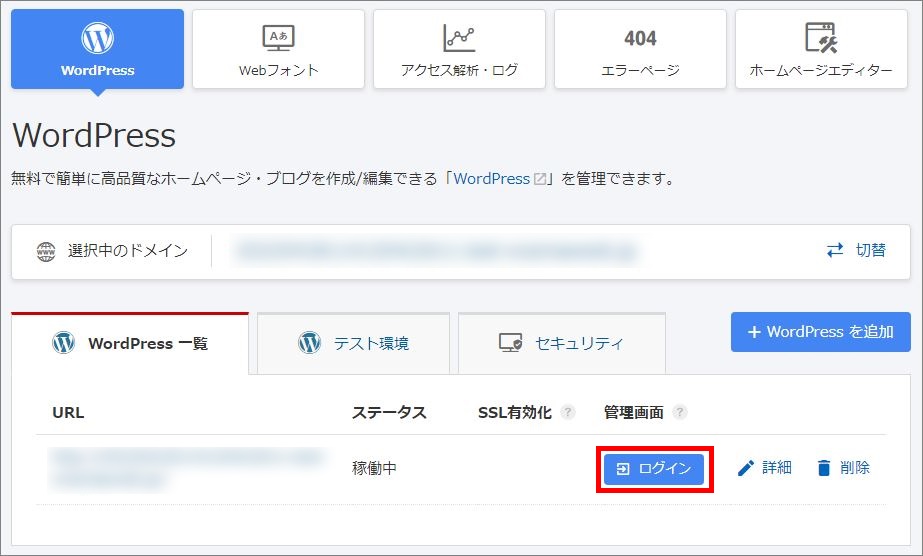Image resolution: width=923 pixels, height=556 pixels.
Task: Switch to the セキュリティ tab
Action: click(562, 344)
